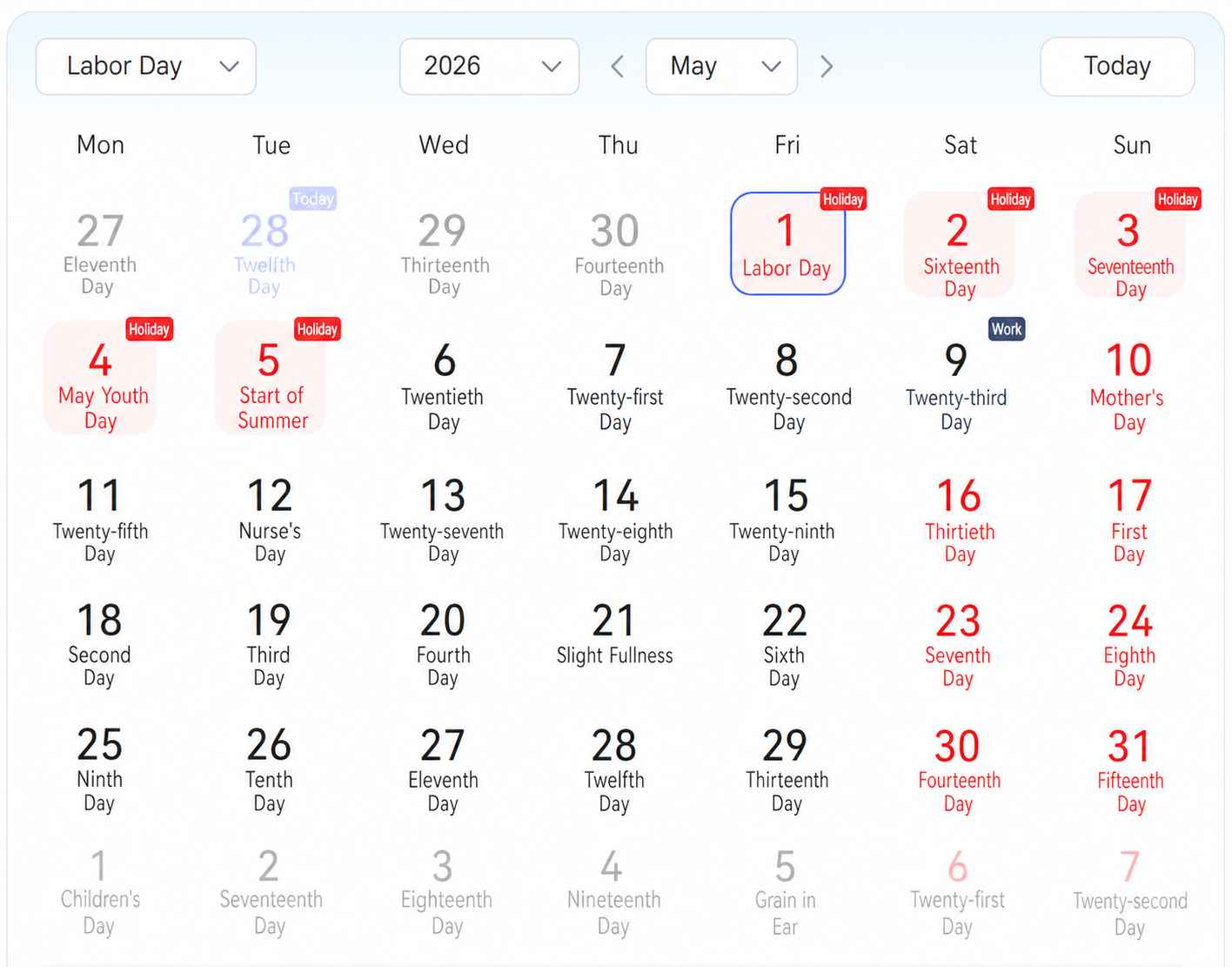Open the Labor Day holiday dropdown

(x=146, y=67)
